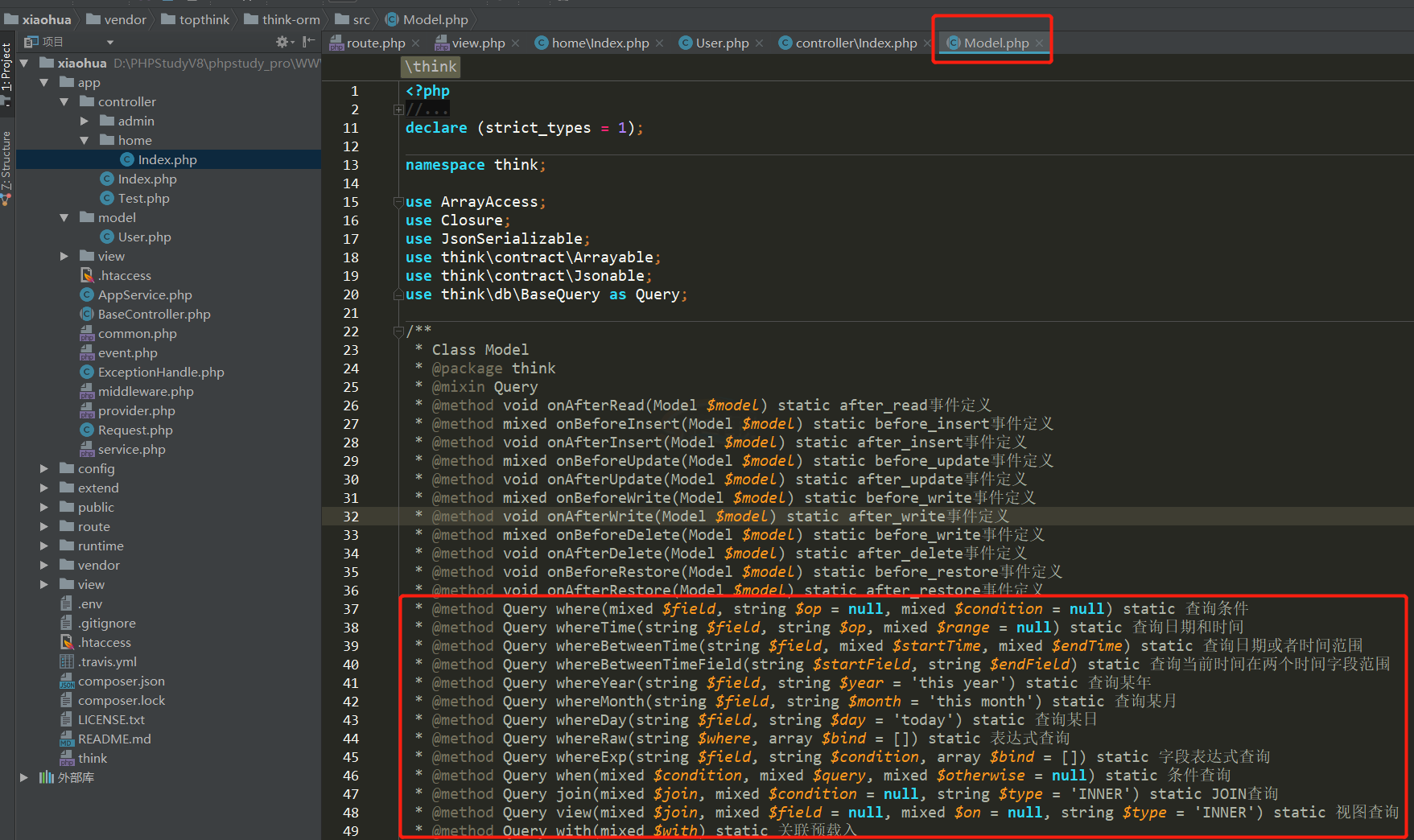Select the Model.php editor tab

(x=996, y=43)
